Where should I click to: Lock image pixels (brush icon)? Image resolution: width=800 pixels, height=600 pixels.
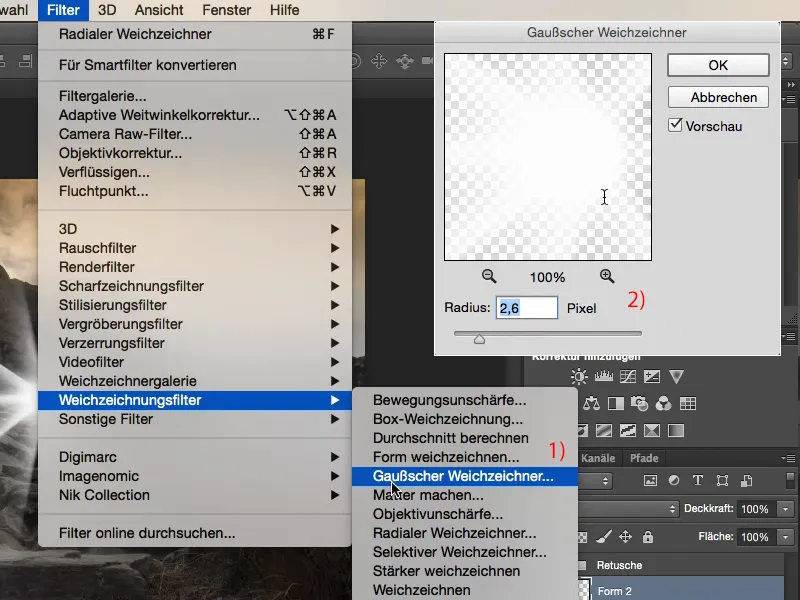pos(604,537)
